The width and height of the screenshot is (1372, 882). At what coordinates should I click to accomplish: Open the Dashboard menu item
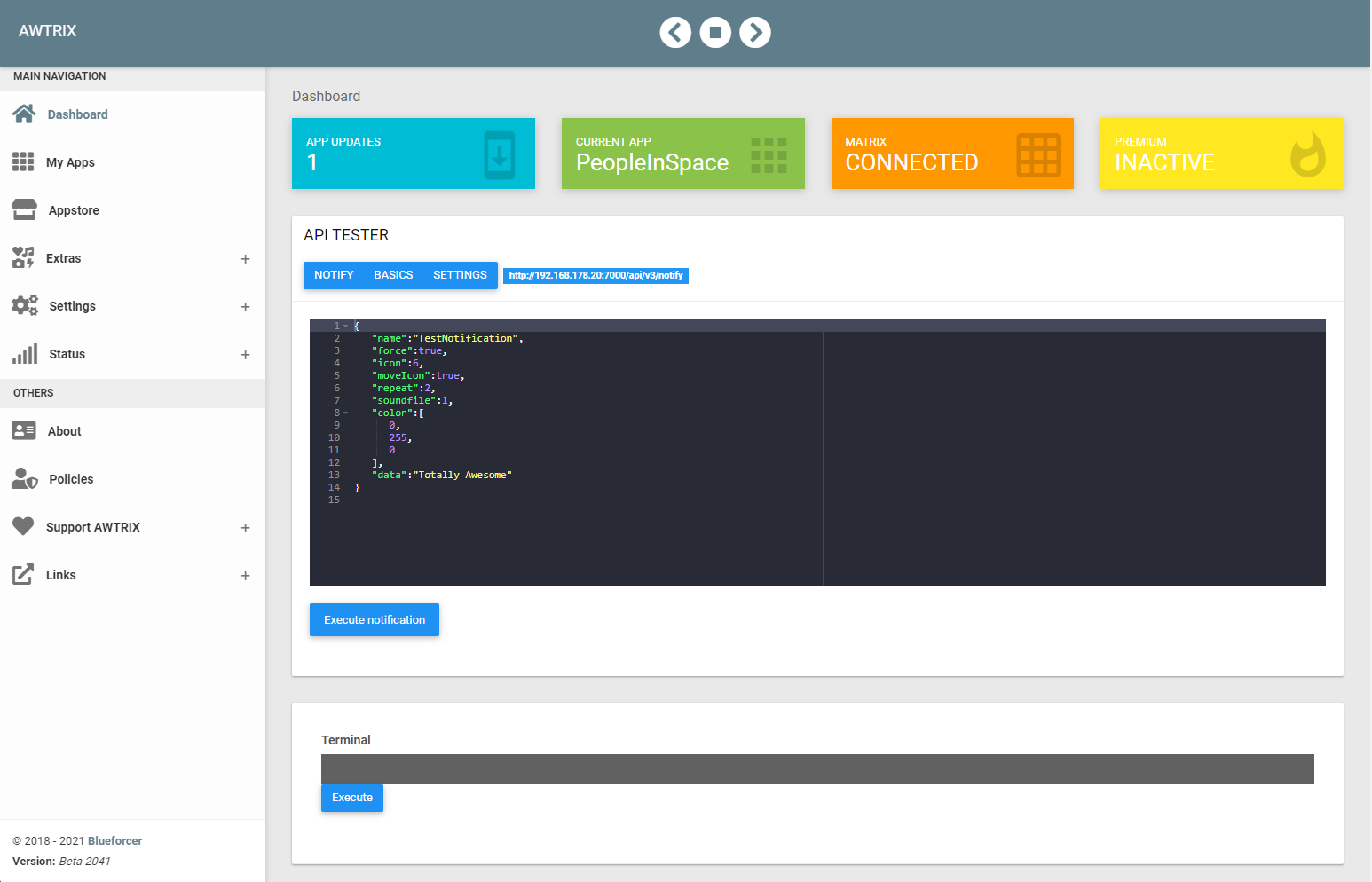(x=133, y=114)
